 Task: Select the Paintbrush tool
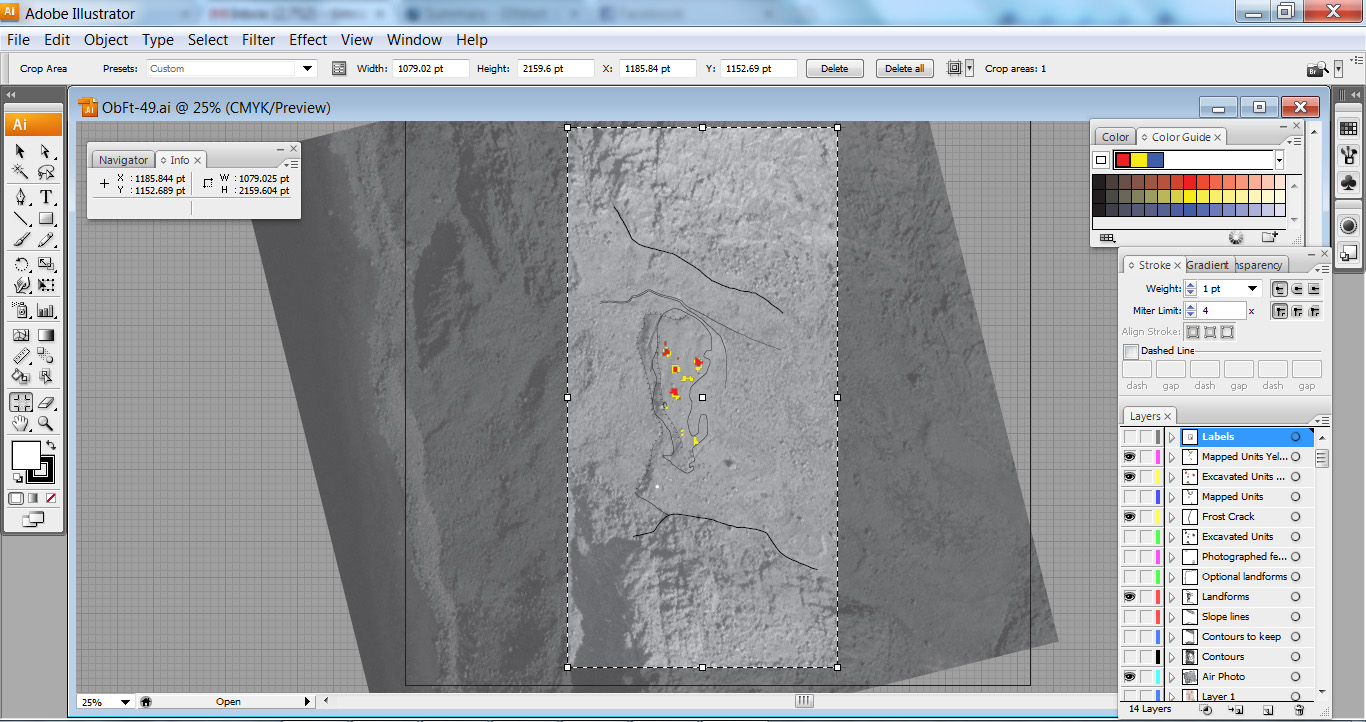tap(19, 241)
